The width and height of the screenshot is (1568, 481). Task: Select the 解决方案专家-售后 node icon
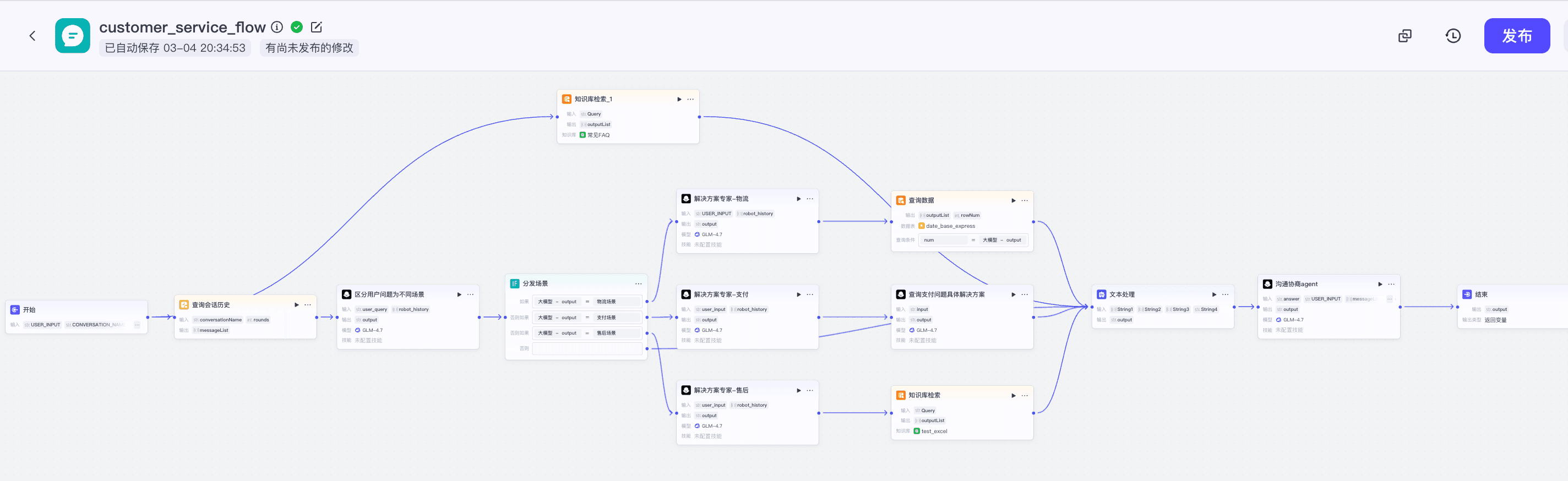coord(686,390)
